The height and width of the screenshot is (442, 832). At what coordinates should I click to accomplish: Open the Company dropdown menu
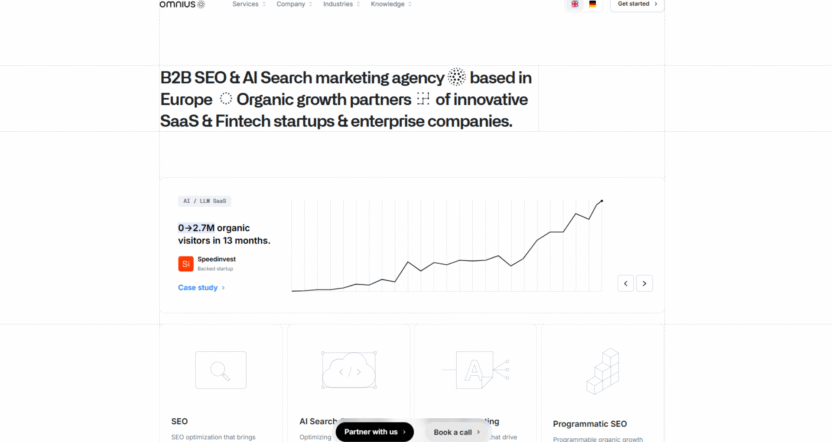pyautogui.click(x=294, y=4)
